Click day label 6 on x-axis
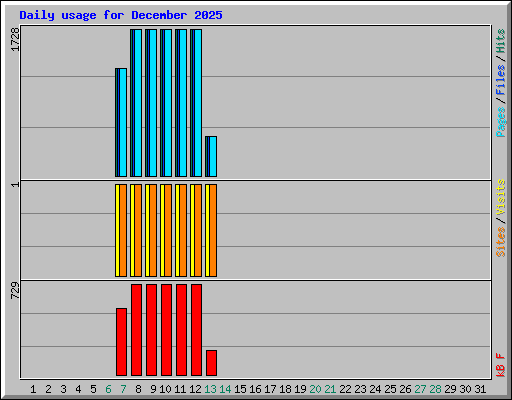512x400 pixels. pyautogui.click(x=108, y=389)
